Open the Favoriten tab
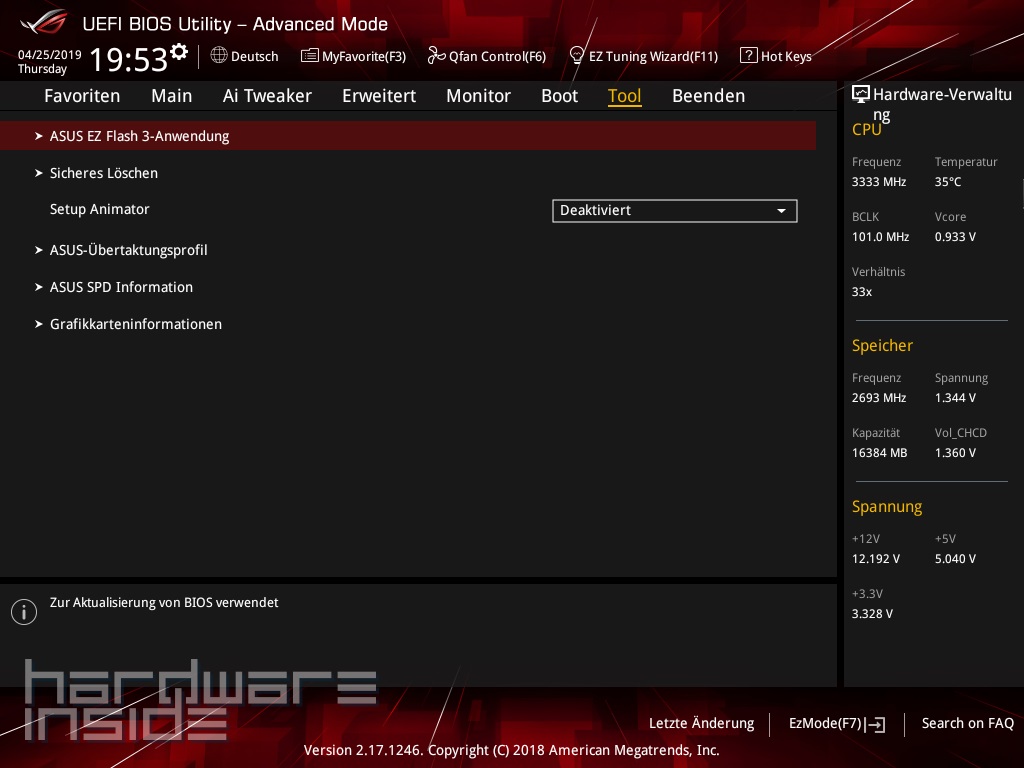The height and width of the screenshot is (768, 1024). pyautogui.click(x=82, y=96)
